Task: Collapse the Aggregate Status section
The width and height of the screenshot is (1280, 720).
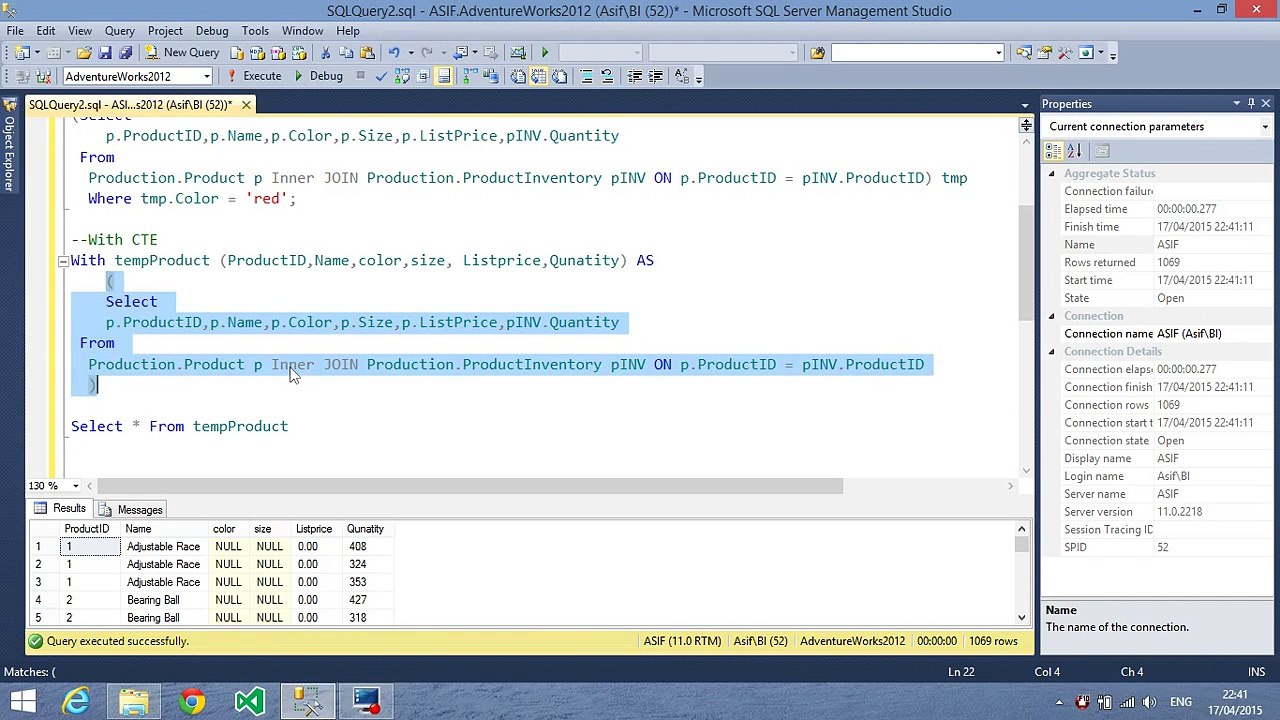Action: (x=1051, y=174)
